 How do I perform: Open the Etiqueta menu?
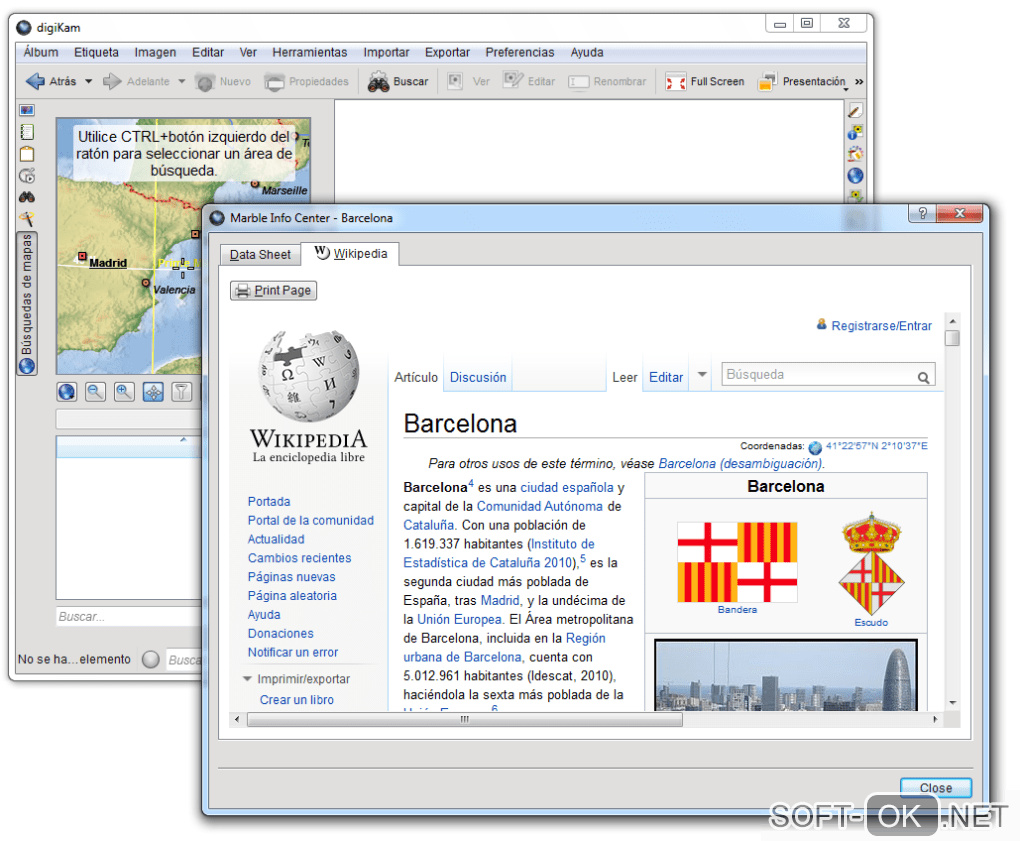96,52
